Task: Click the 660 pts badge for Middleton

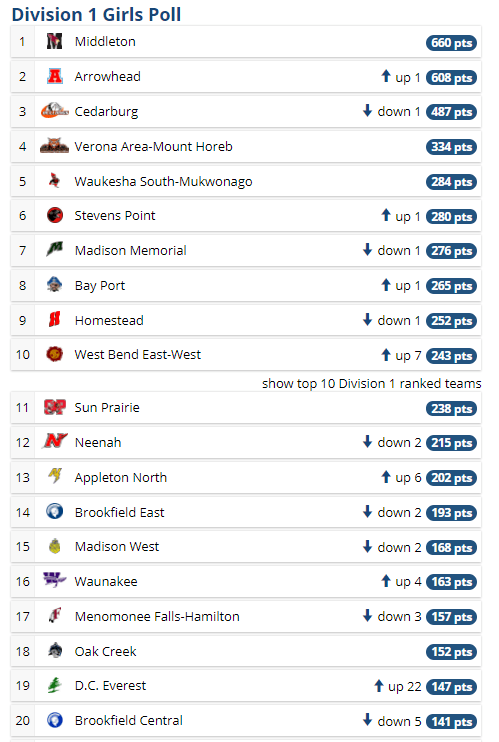Action: (x=451, y=43)
